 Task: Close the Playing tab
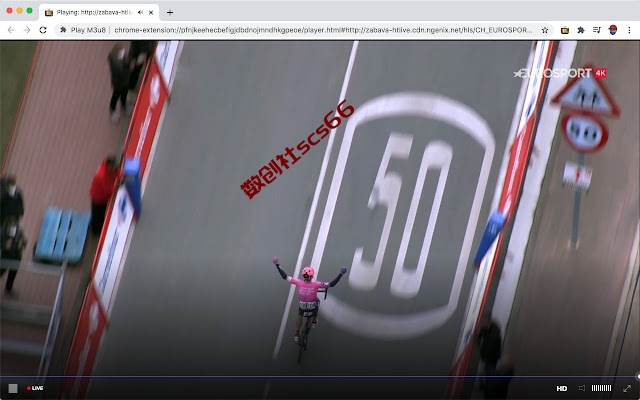click(151, 12)
